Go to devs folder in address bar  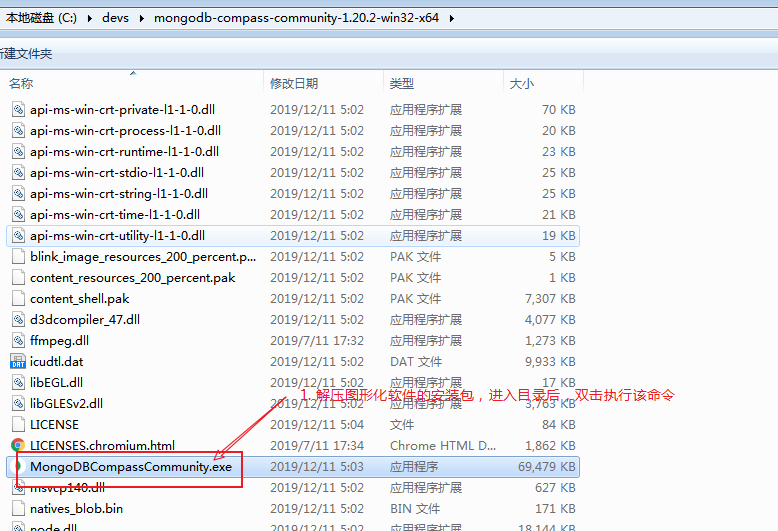[x=115, y=18]
